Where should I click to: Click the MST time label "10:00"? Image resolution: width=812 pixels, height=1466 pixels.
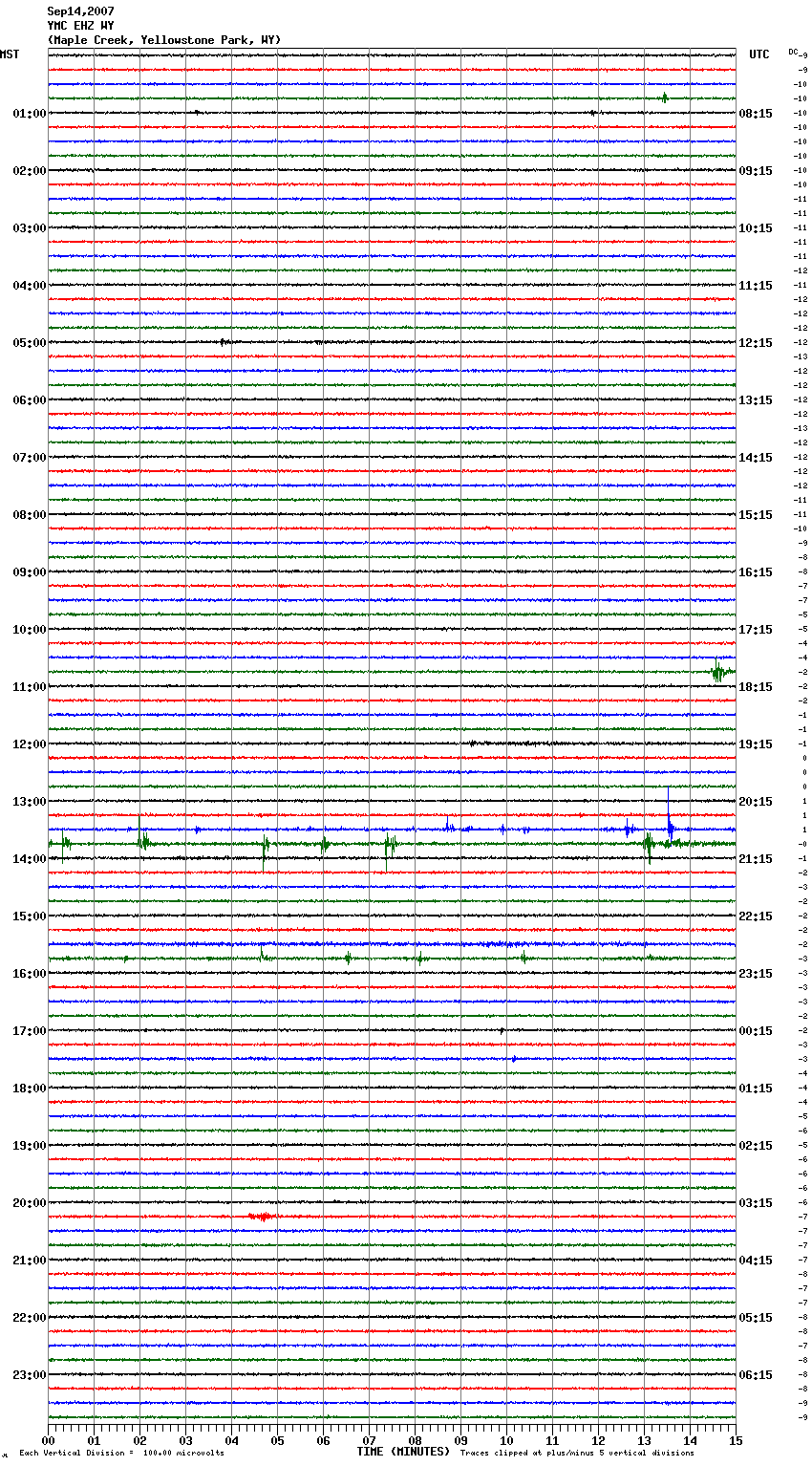(x=30, y=630)
